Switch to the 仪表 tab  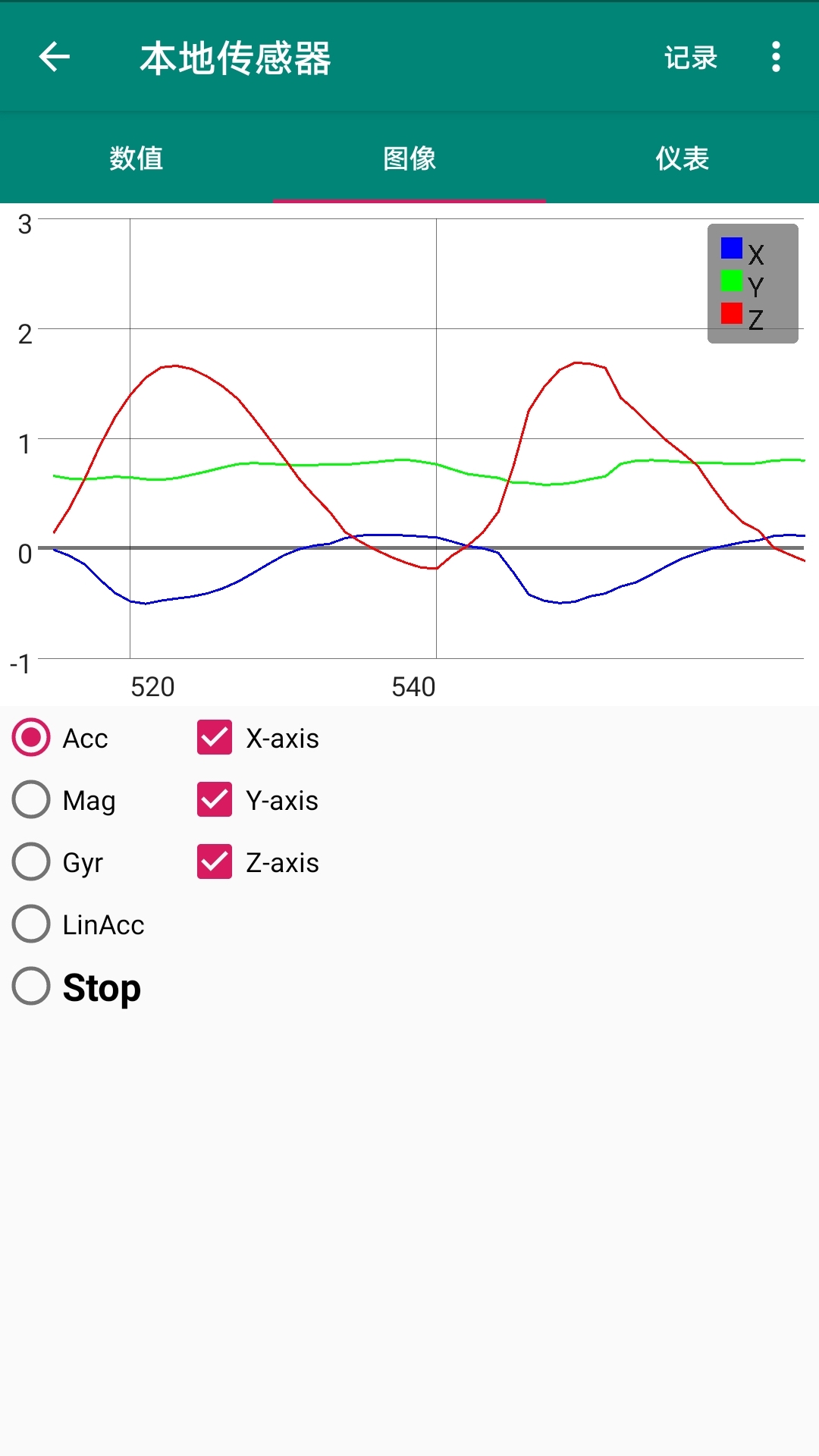coord(682,158)
